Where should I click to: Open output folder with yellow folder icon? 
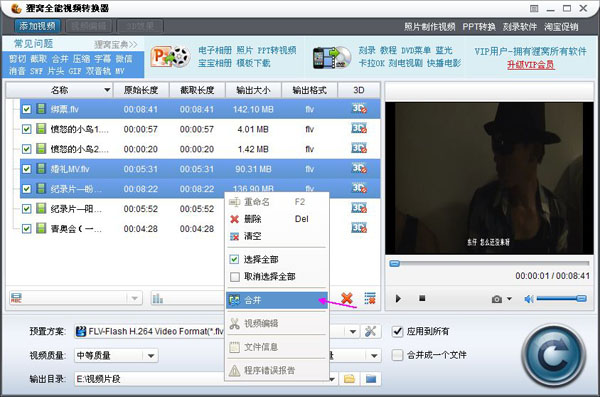coord(349,379)
